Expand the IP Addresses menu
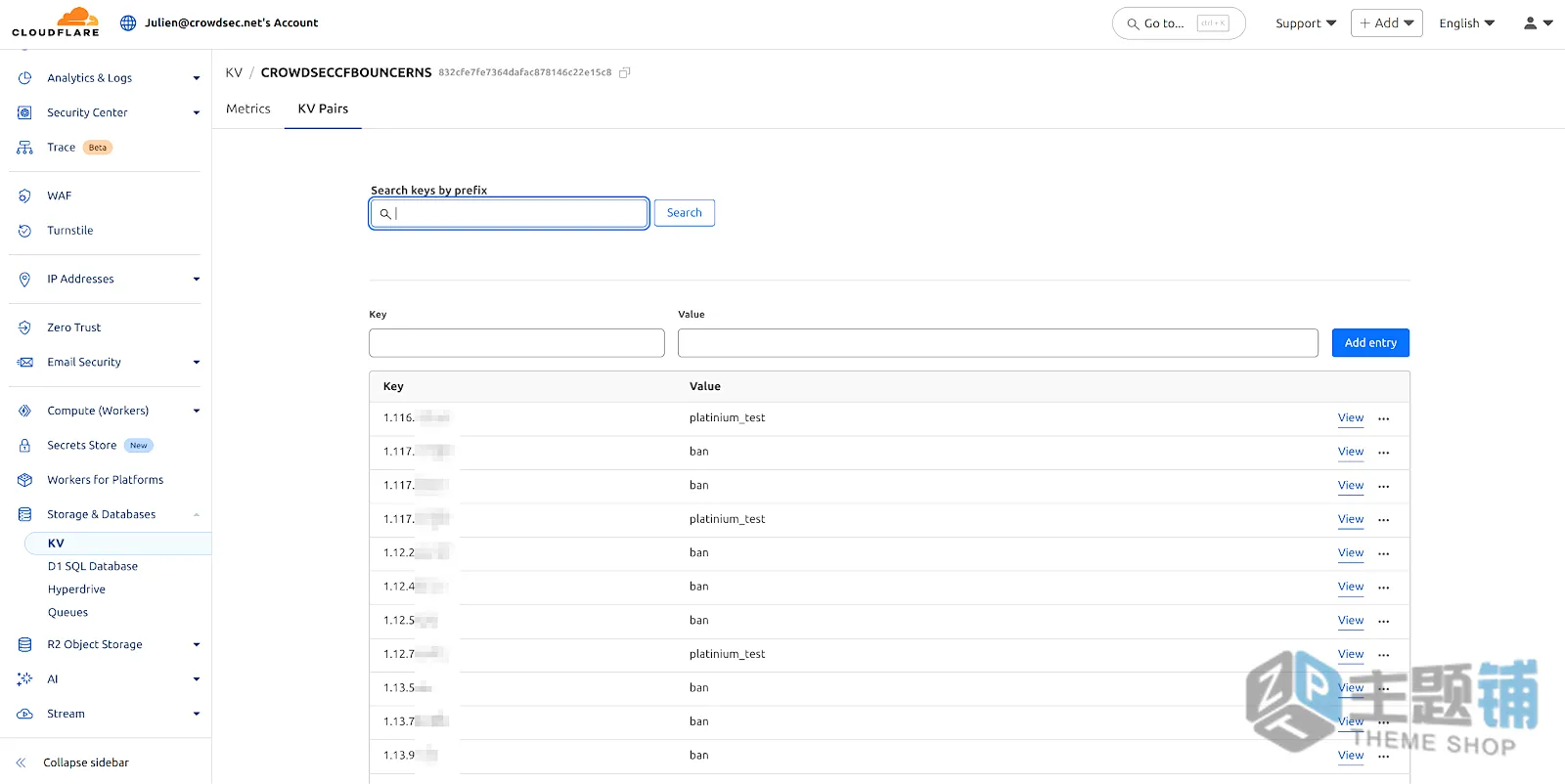The height and width of the screenshot is (784, 1565). 197,280
